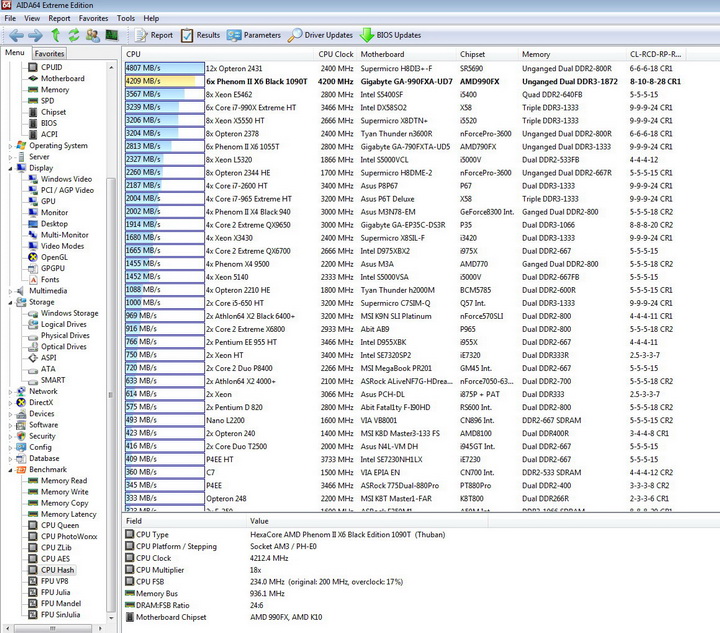Expand the Network node

pos(10,392)
